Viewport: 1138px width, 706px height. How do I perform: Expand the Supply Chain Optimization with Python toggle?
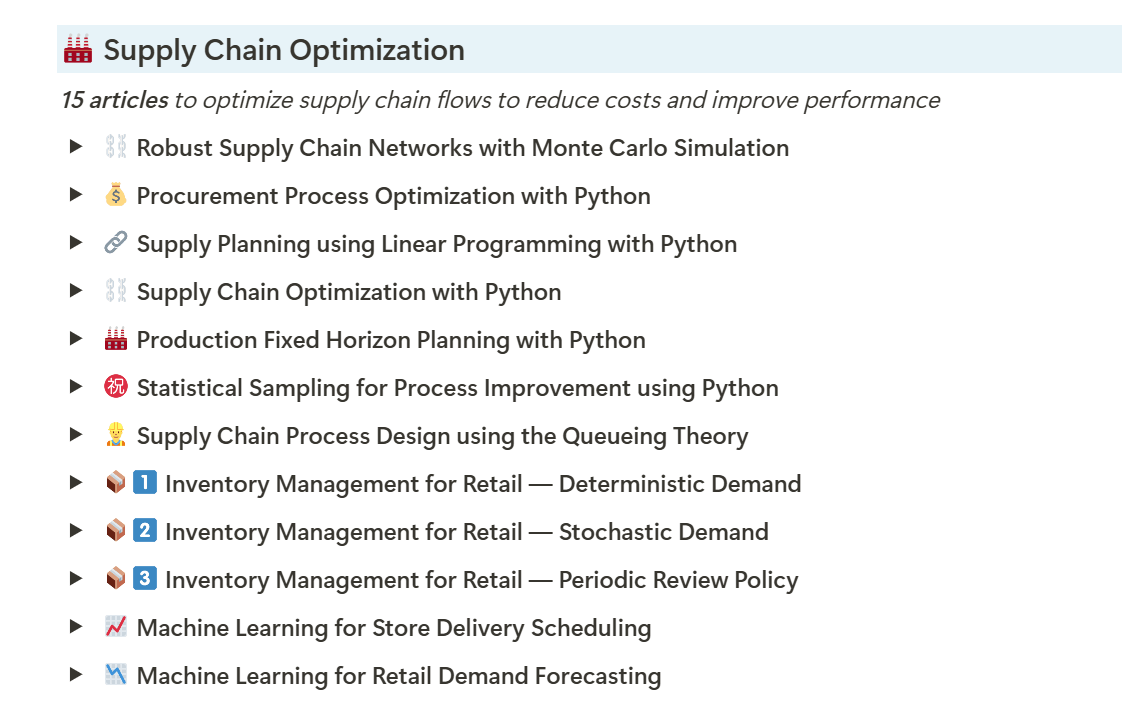pos(76,291)
